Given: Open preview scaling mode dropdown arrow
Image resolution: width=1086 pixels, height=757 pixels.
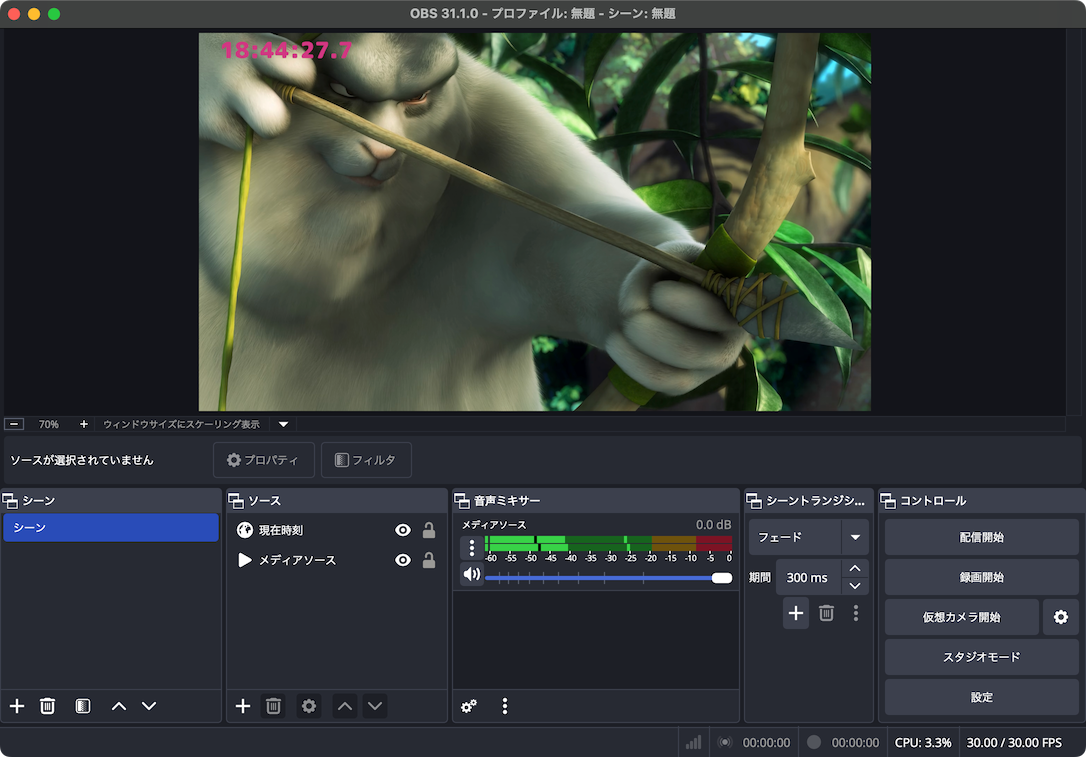Looking at the screenshot, I should click(283, 424).
